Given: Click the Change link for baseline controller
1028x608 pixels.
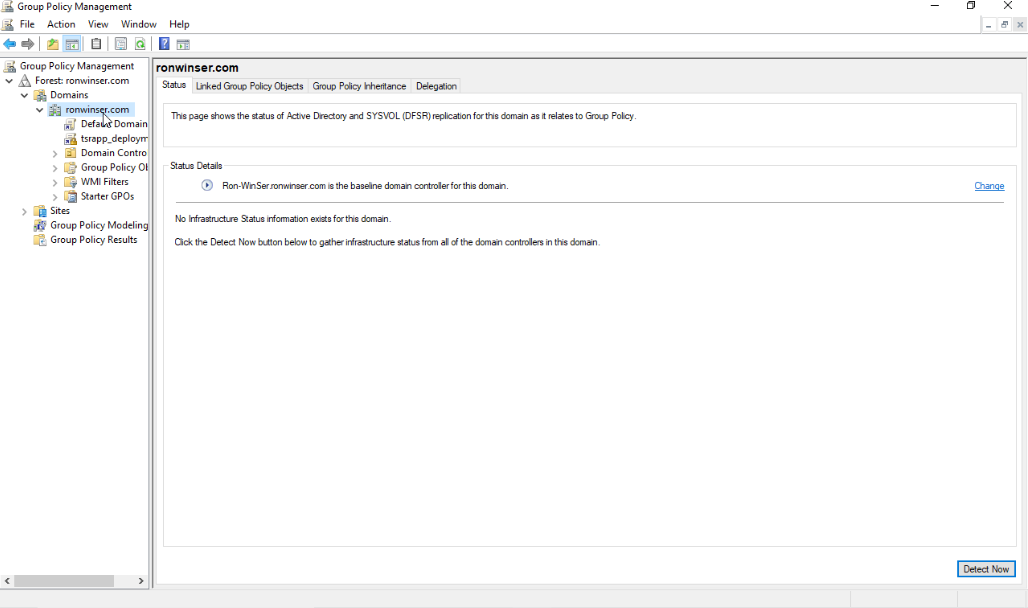Looking at the screenshot, I should pyautogui.click(x=989, y=186).
